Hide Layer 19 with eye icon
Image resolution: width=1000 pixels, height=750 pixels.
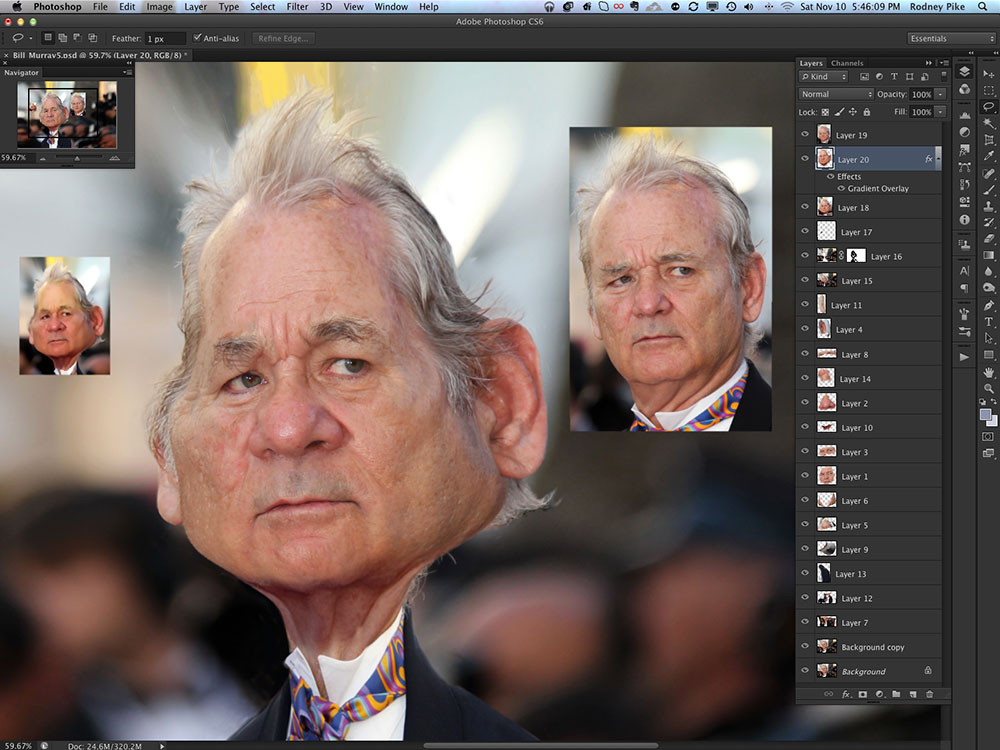click(805, 135)
